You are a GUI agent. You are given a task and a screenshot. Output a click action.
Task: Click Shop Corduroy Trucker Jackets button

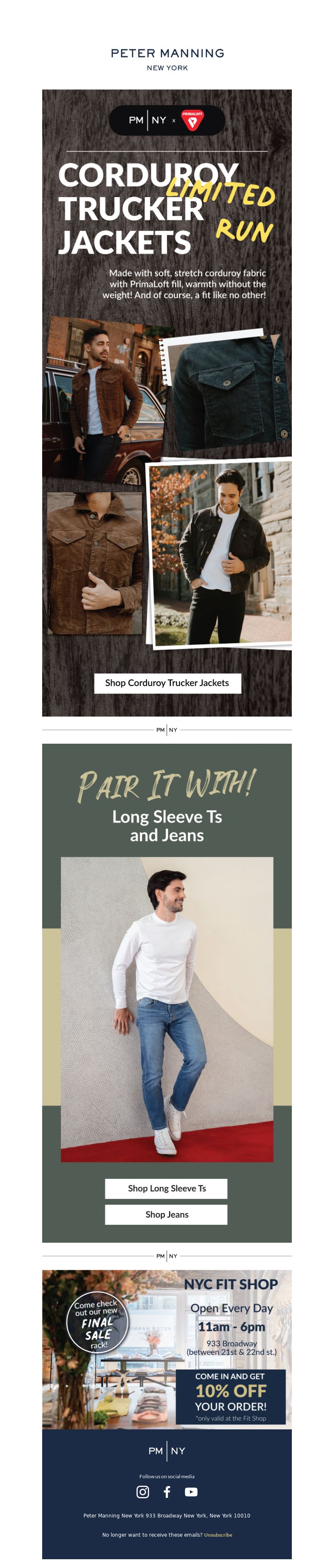point(167,683)
